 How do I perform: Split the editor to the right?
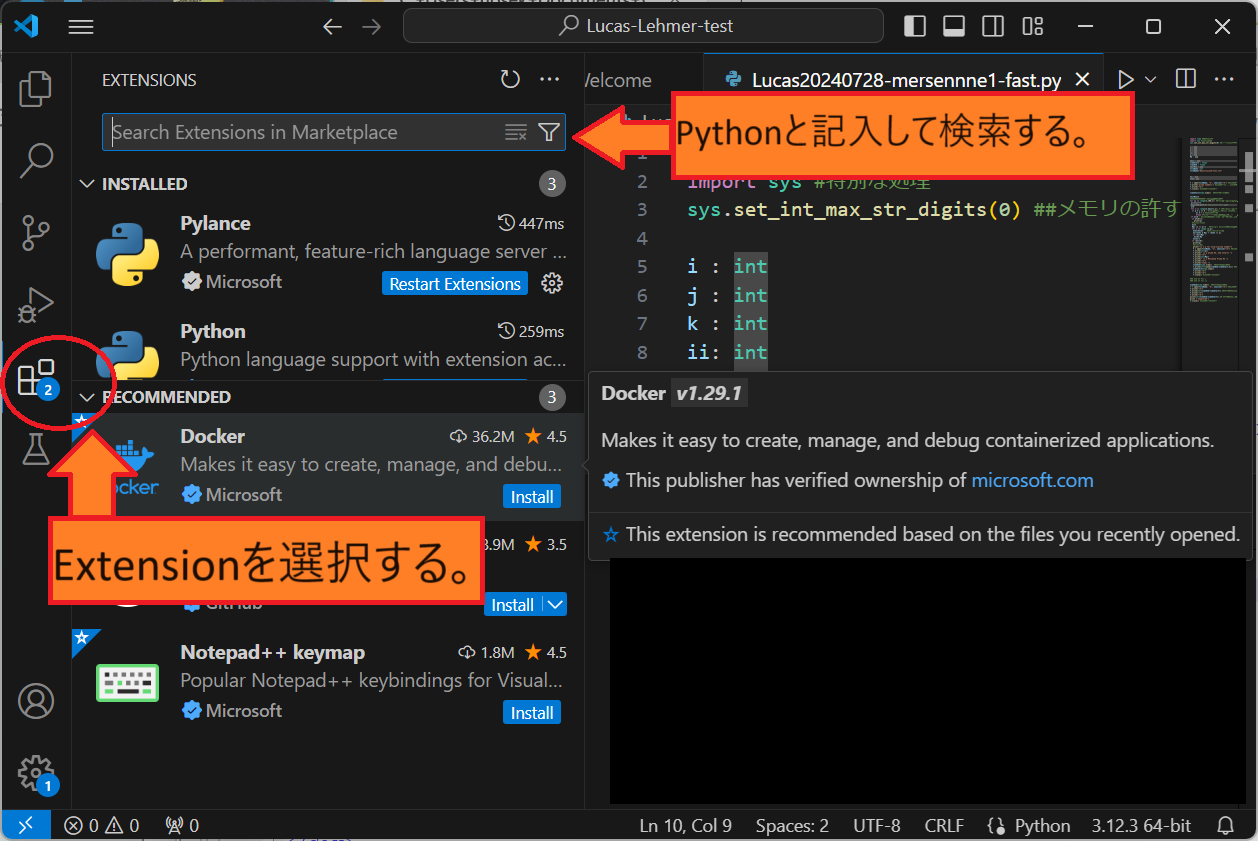click(1185, 79)
